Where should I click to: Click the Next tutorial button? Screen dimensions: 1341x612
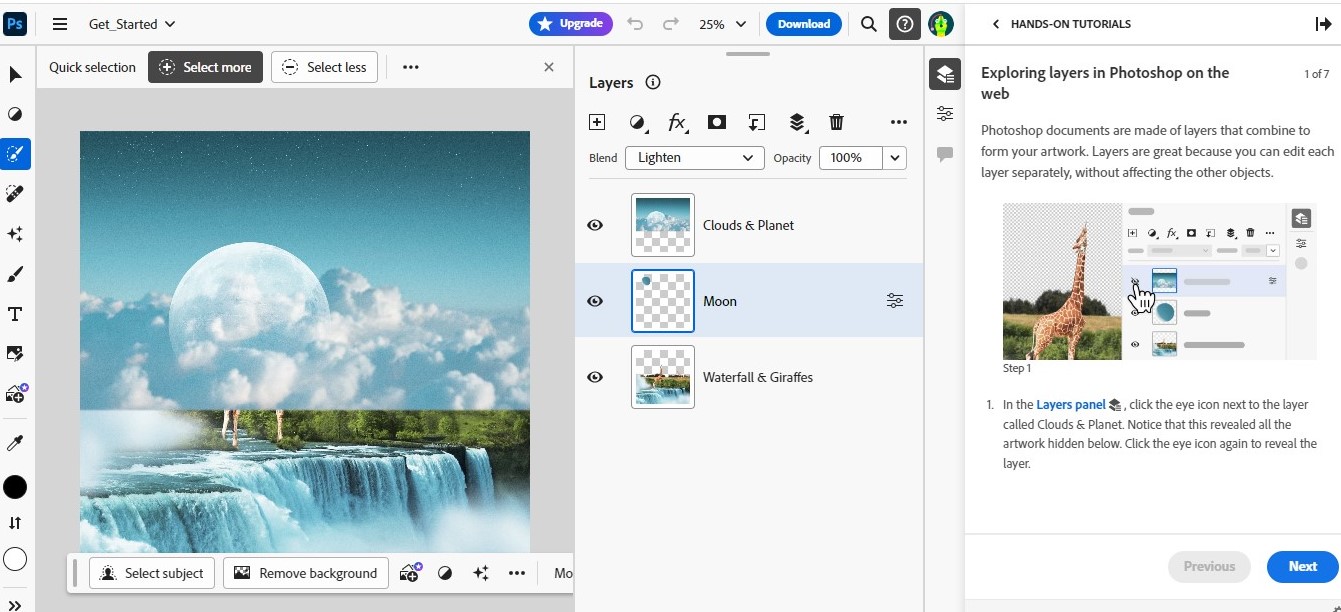[1302, 566]
